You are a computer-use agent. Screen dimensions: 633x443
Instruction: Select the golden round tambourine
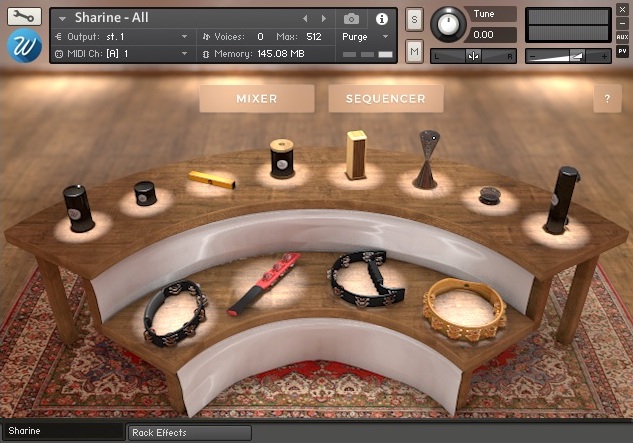(464, 310)
